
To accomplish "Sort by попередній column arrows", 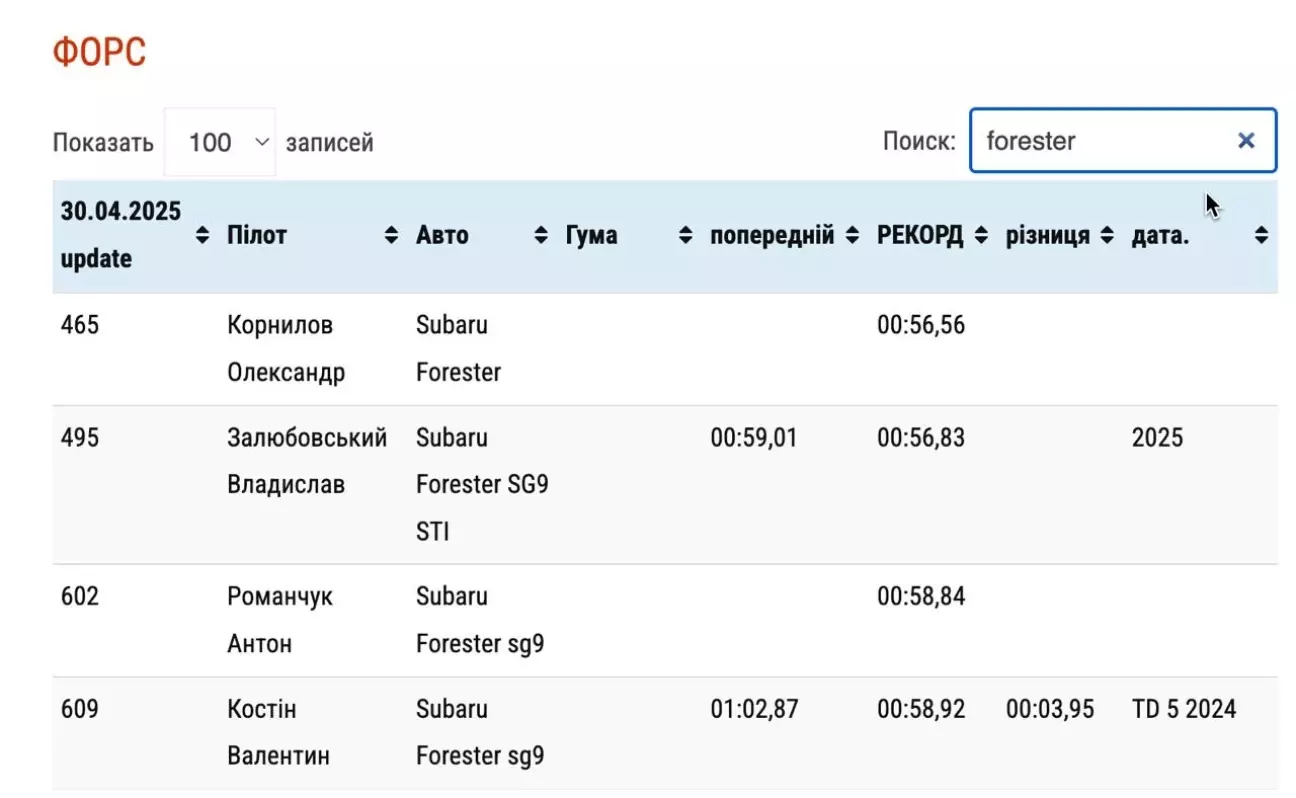I will (x=852, y=236).
